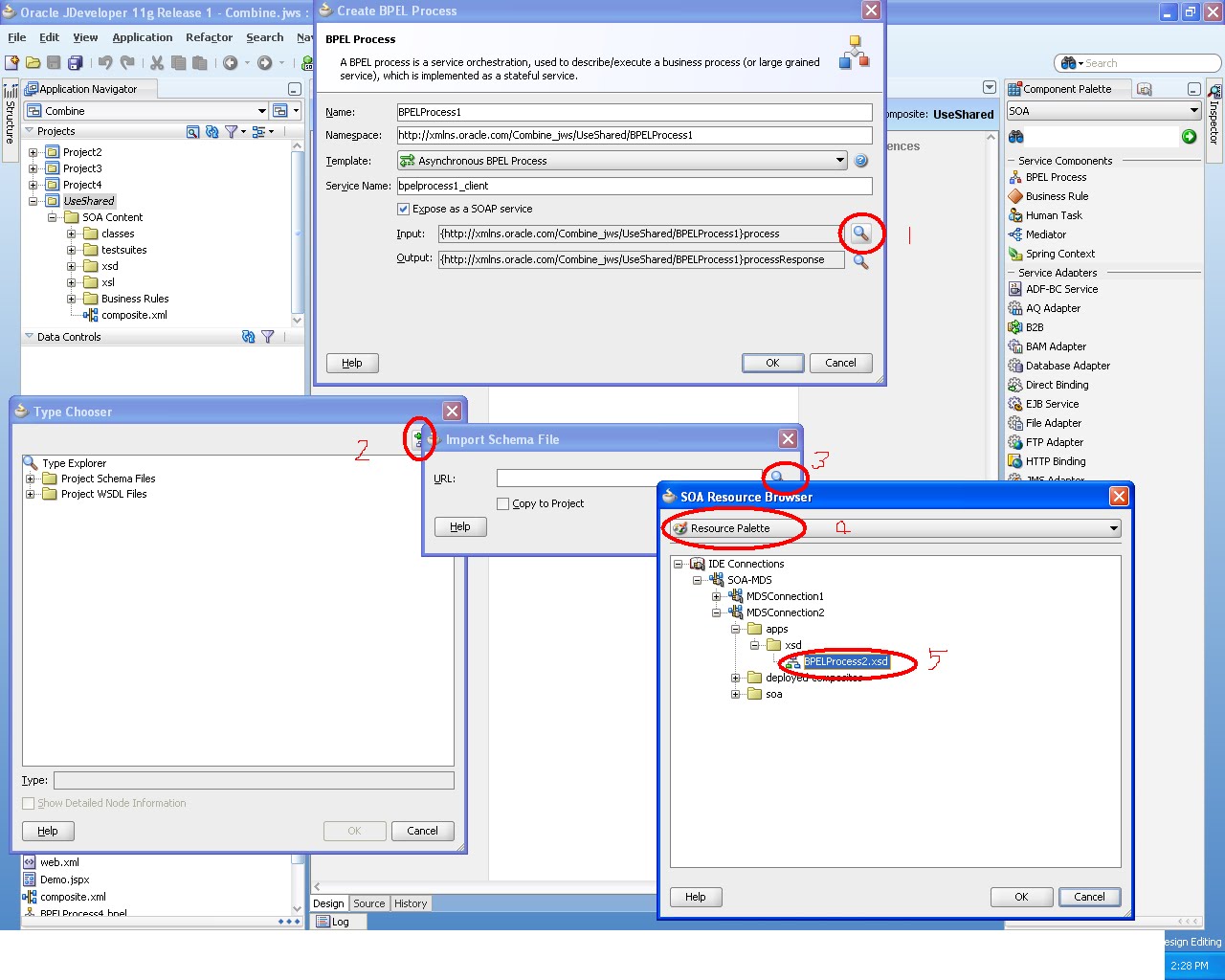Select BPELProcess2.xsd in the xsd folder

click(847, 661)
